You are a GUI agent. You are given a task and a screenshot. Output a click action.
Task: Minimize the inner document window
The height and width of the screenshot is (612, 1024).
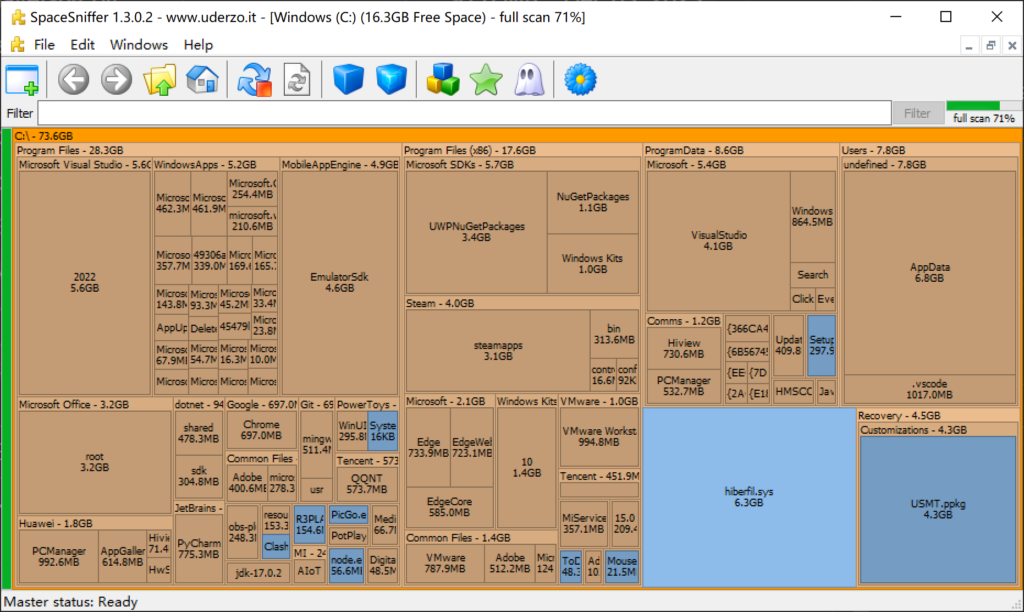tap(969, 45)
